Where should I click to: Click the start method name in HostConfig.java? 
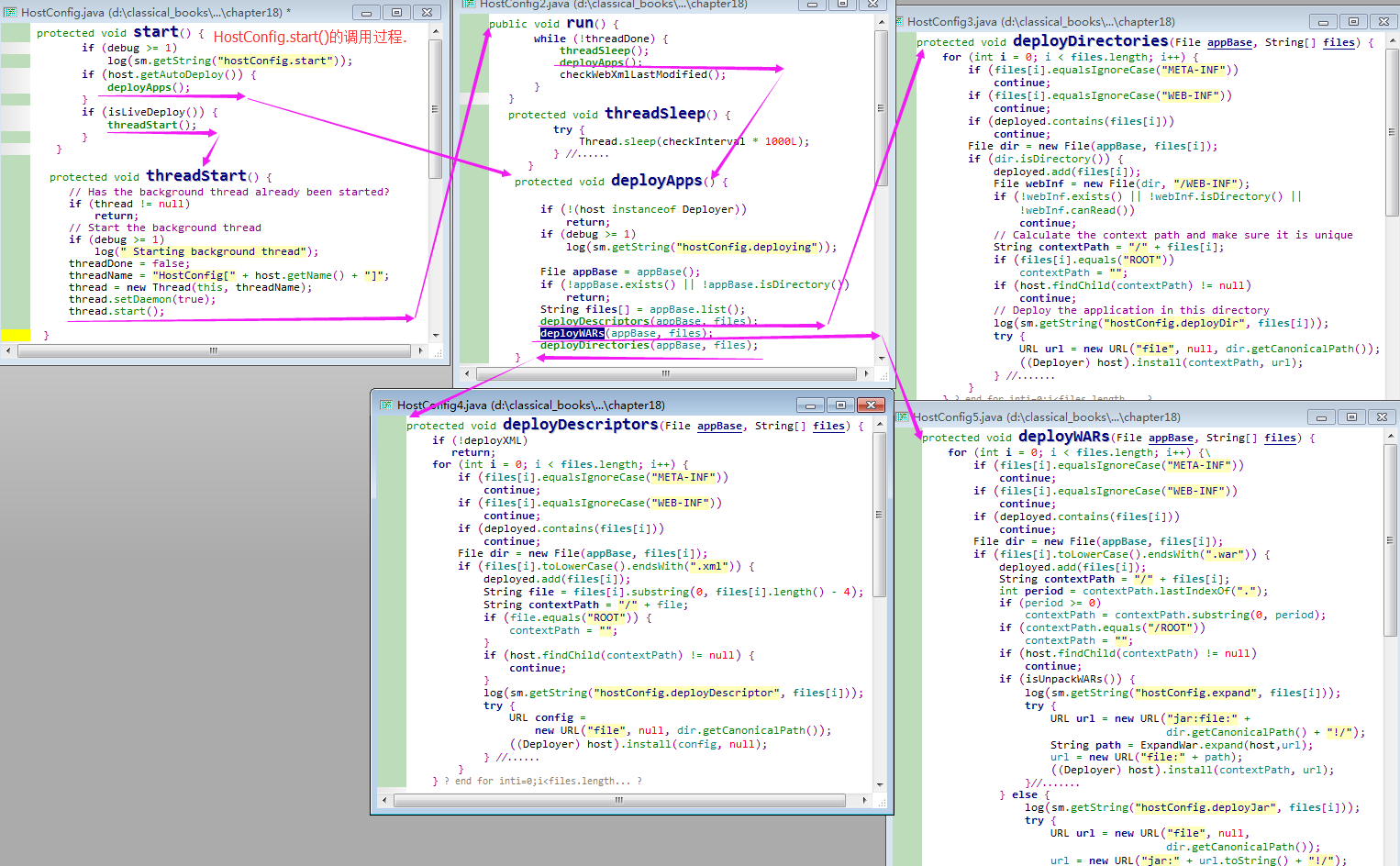(156, 32)
